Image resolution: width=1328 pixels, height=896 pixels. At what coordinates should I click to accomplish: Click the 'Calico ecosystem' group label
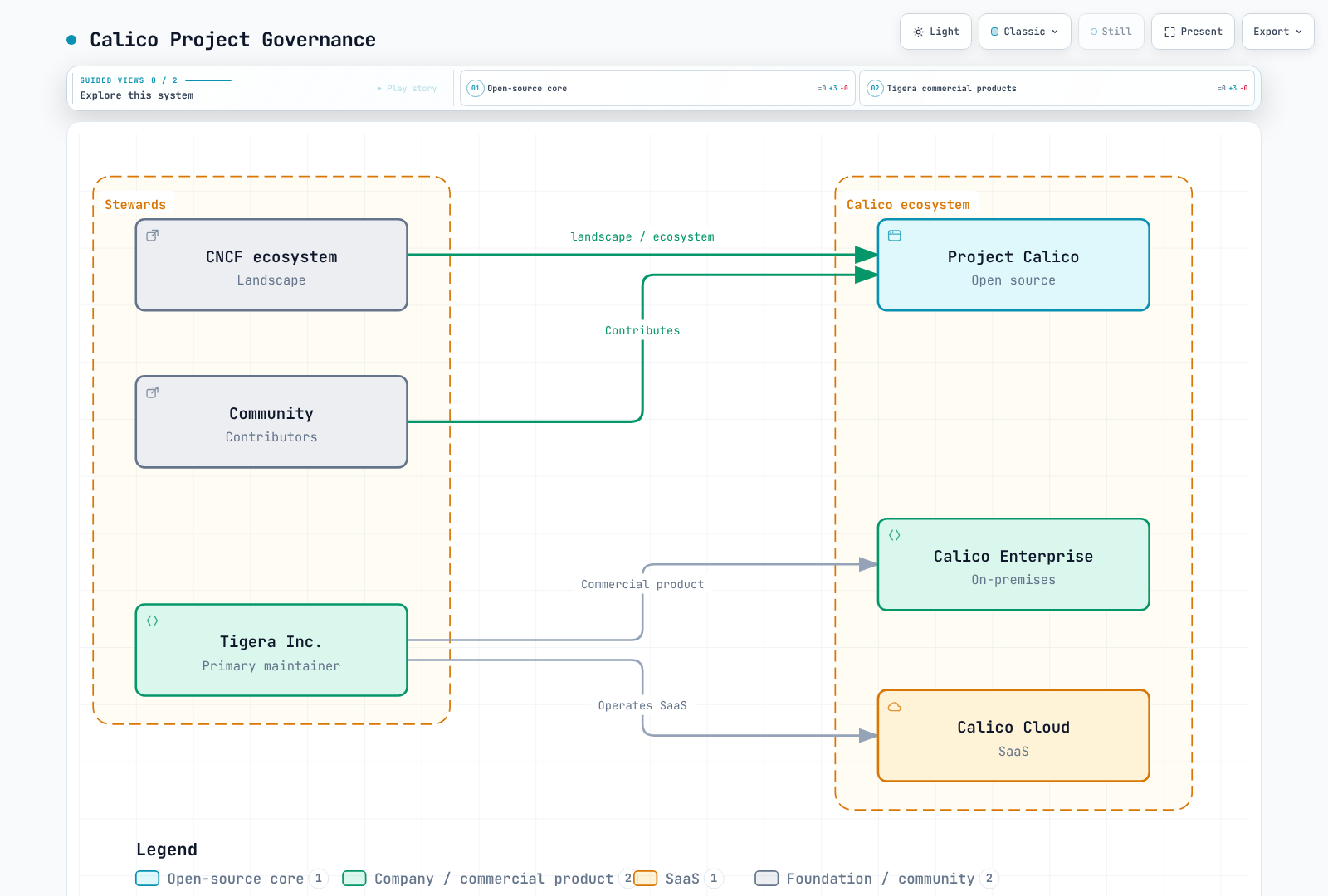[908, 205]
